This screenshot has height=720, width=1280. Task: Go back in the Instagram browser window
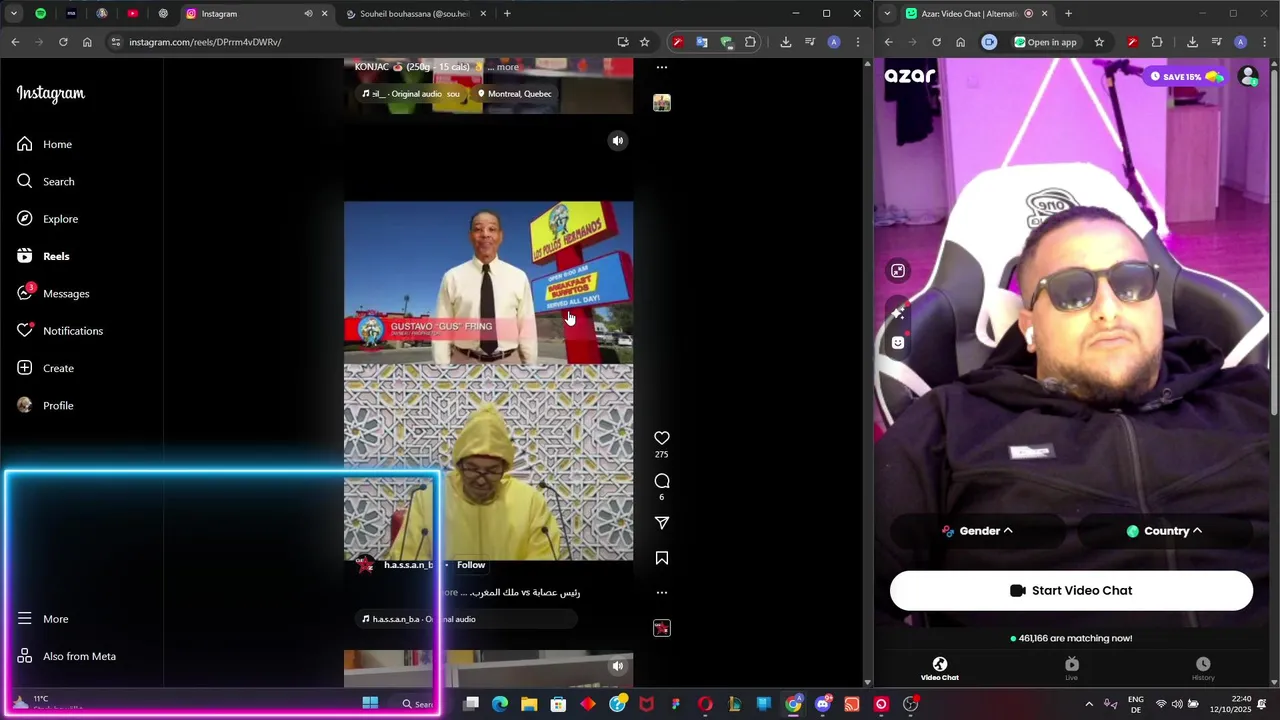(15, 42)
